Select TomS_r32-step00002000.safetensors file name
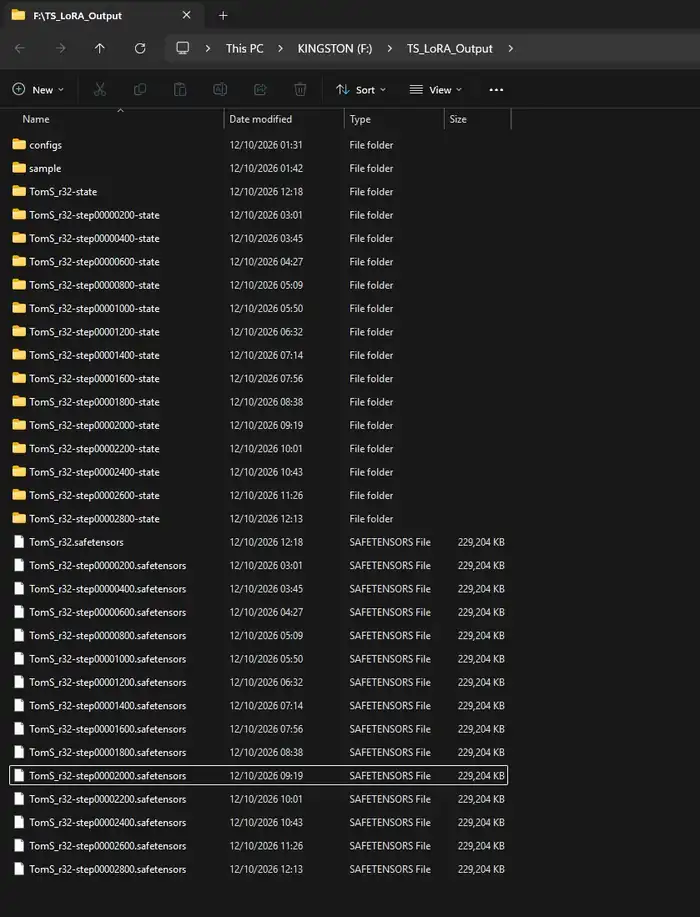Screen dimensions: 700x917 click(108, 776)
